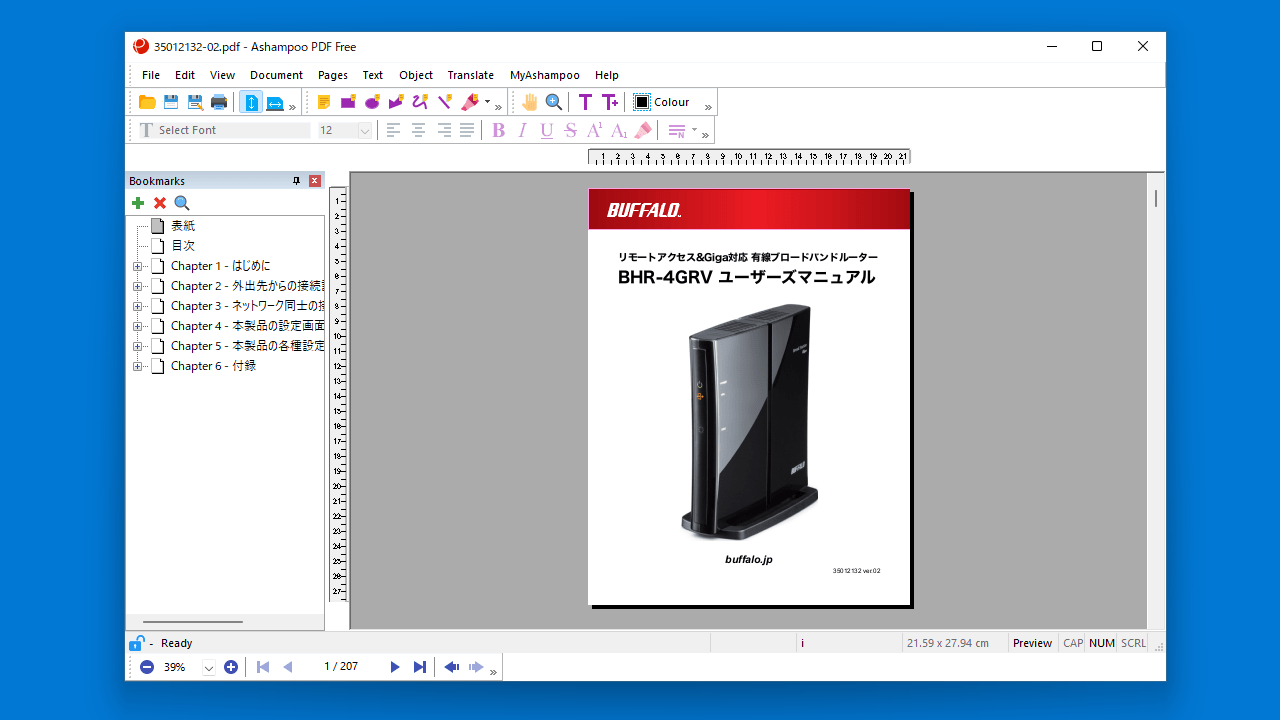Image resolution: width=1280 pixels, height=720 pixels.
Task: Expand the file toolbar overflow chevron
Action: click(293, 106)
